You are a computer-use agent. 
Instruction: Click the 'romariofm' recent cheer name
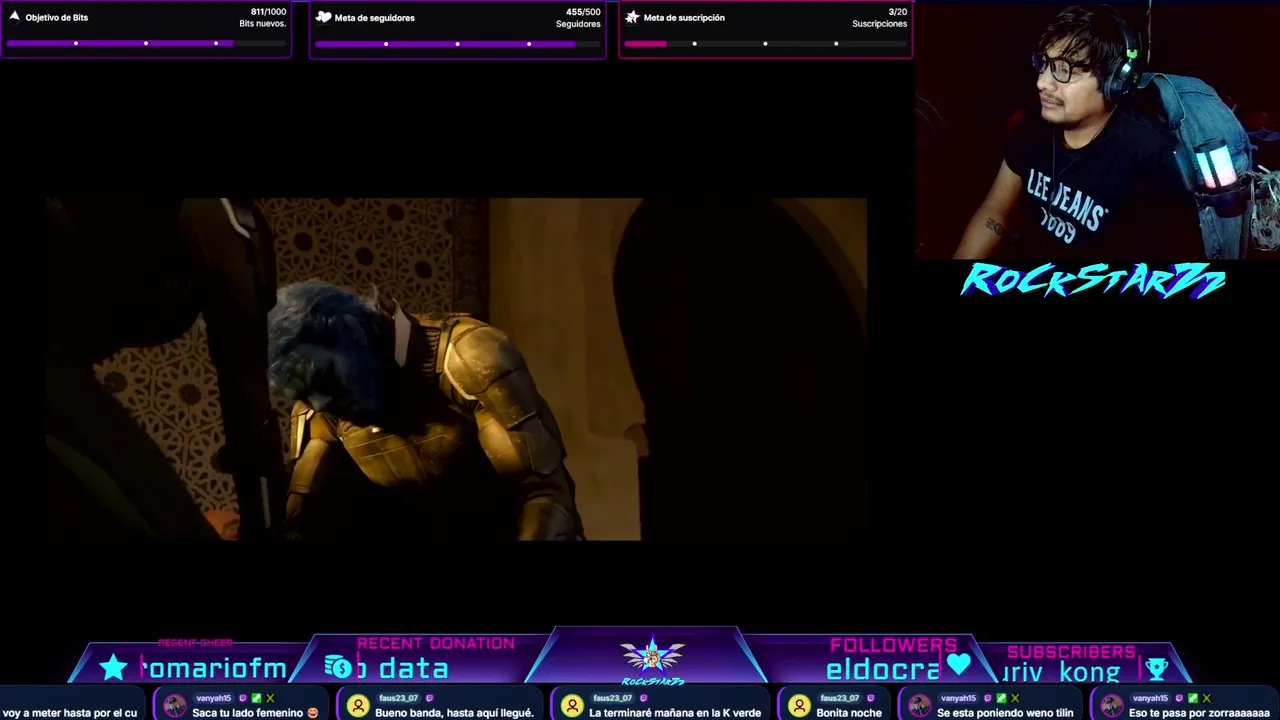[214, 668]
